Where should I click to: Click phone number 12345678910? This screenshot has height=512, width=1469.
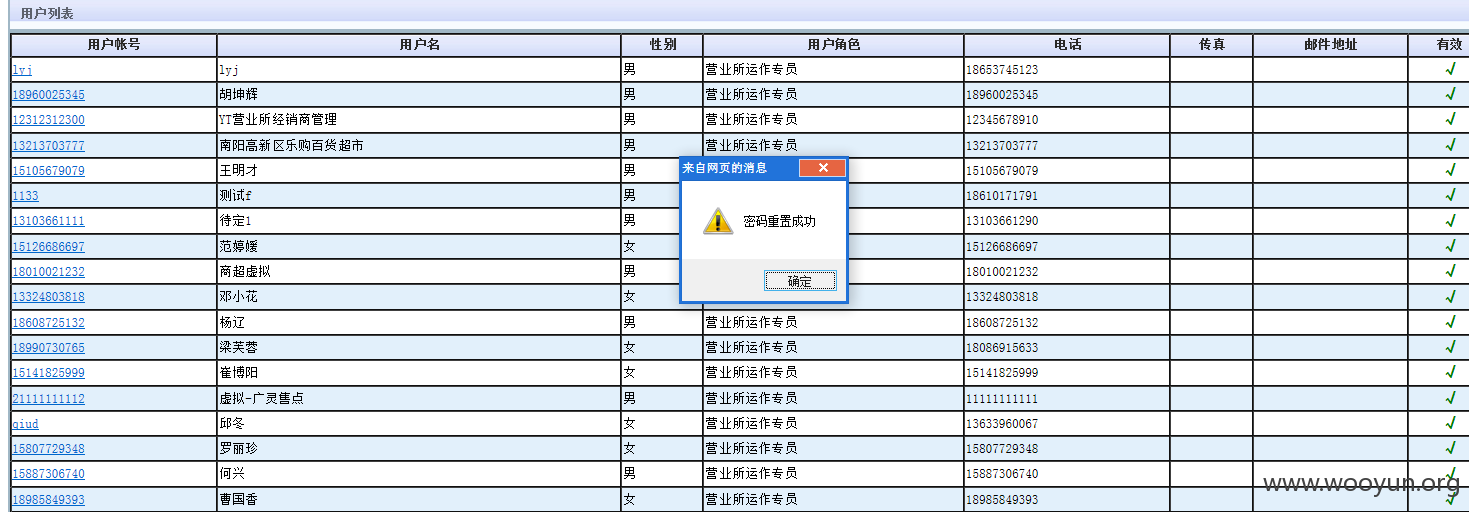1002,120
